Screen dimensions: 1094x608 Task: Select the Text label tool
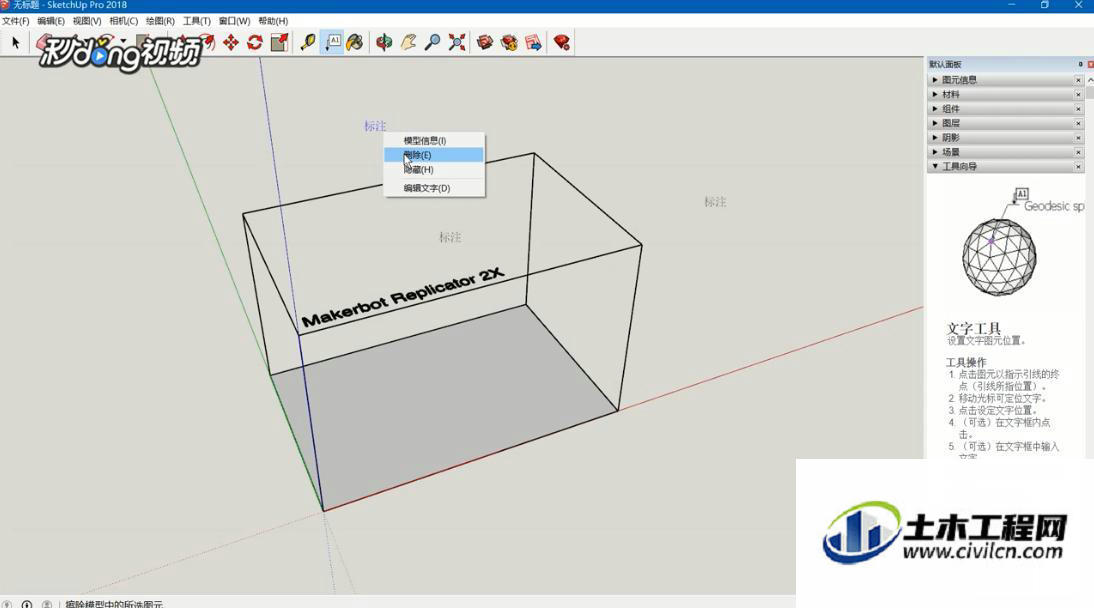[332, 43]
